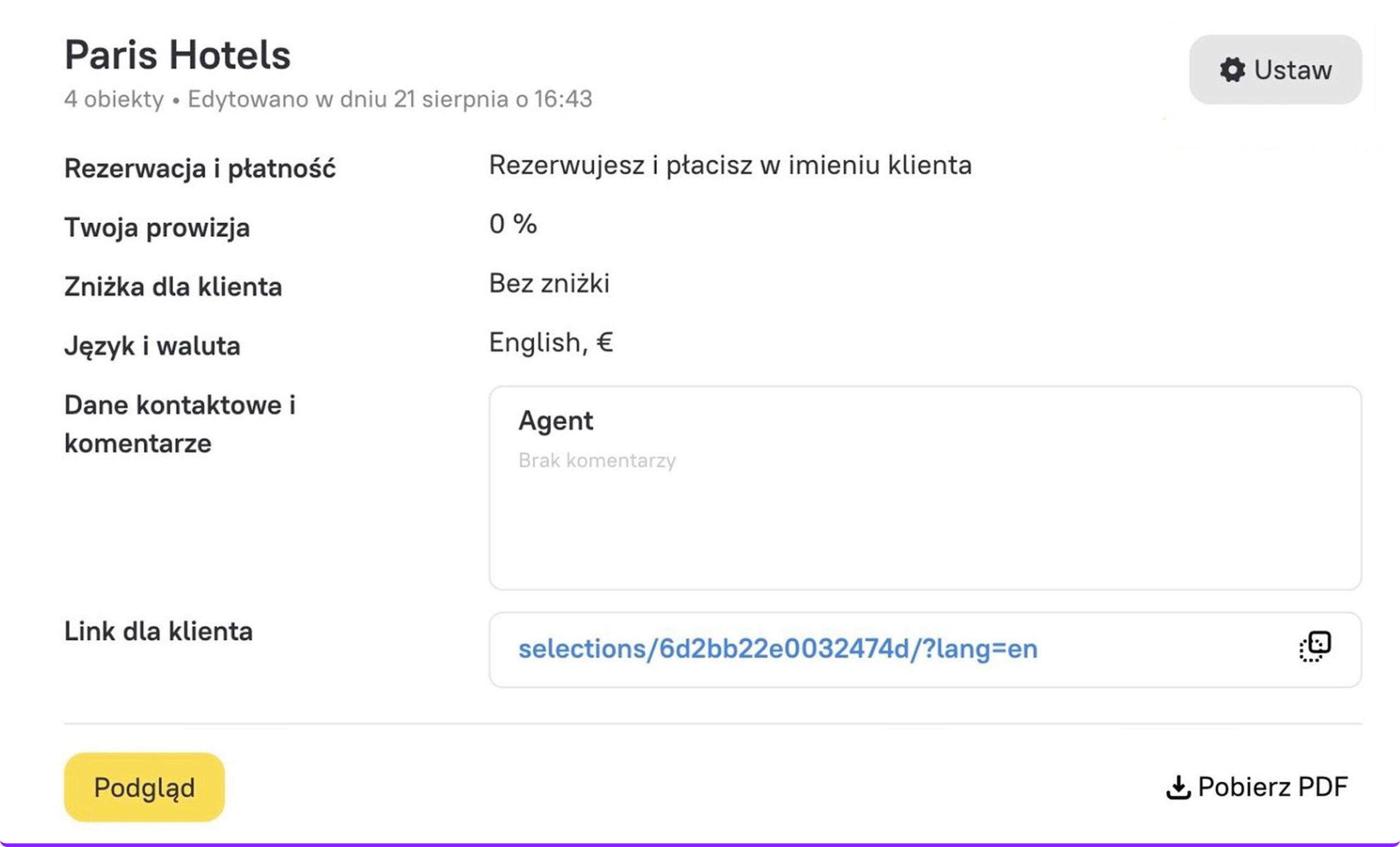Click the Bez zniżki discount value
Viewport: 1400px width, 847px height.
(x=549, y=283)
